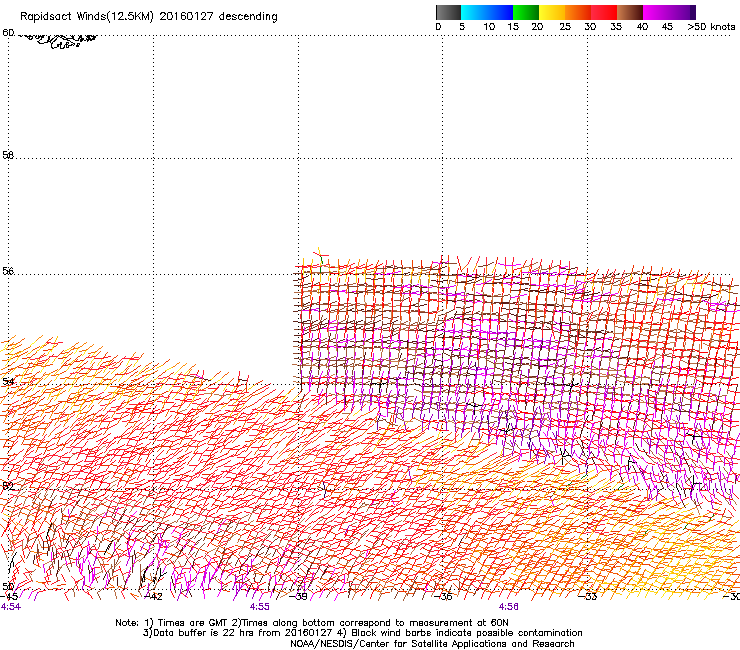Click the latitude label '56'
740x650 pixels.
[8, 271]
